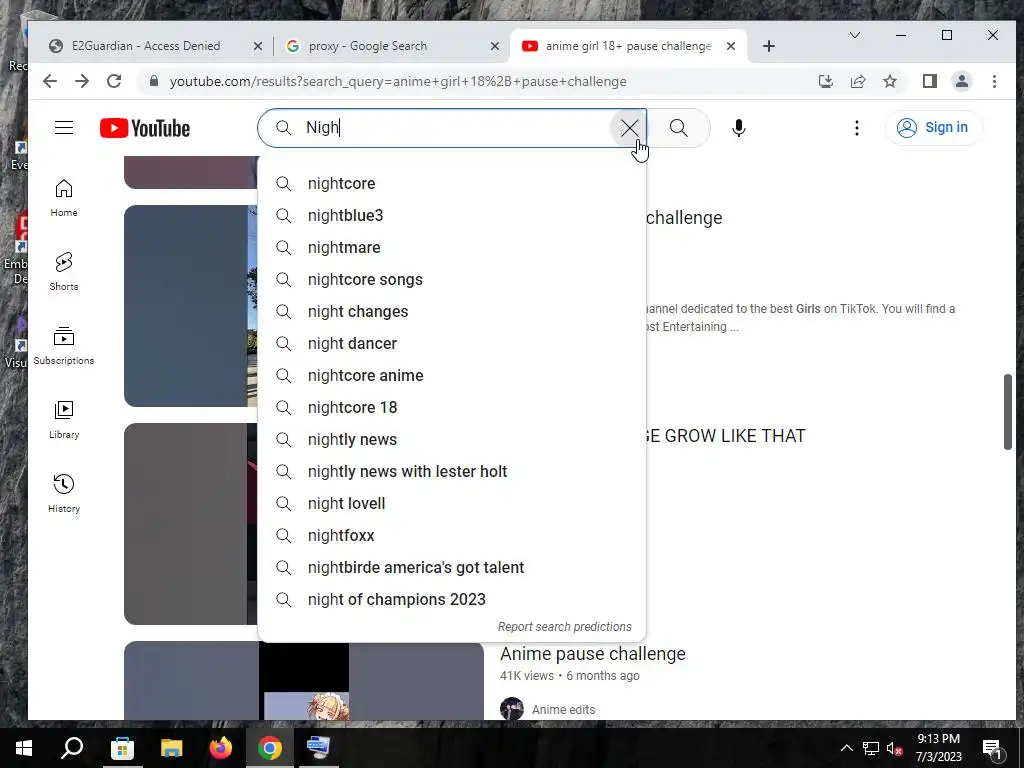
Task: Open File Explorer from the taskbar
Action: click(x=171, y=748)
